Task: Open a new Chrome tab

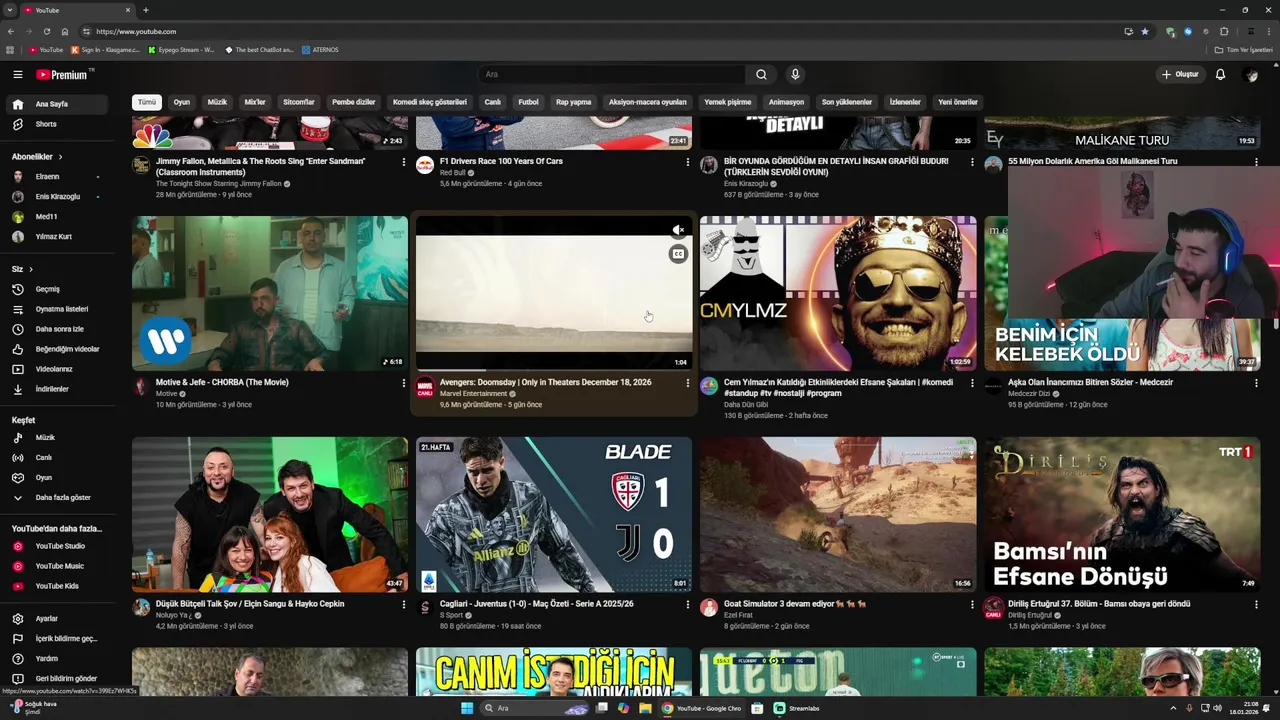Action: coord(146,10)
